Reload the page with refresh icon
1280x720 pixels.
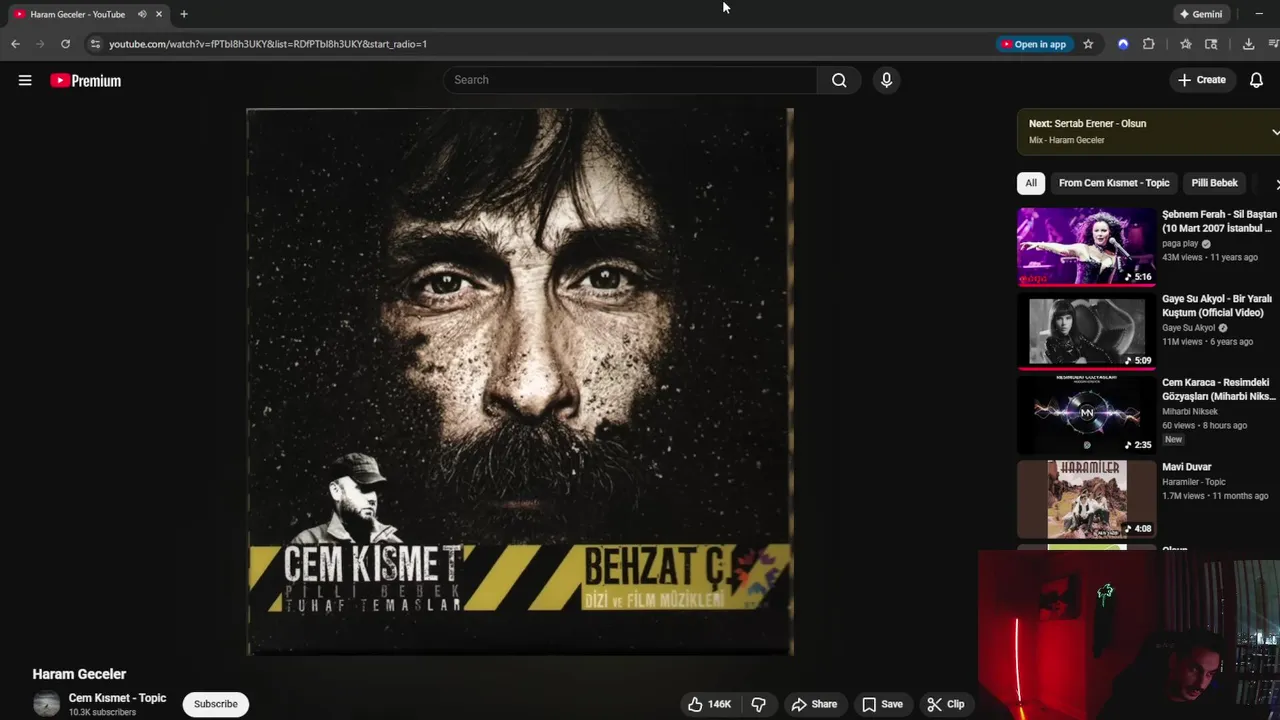[65, 44]
